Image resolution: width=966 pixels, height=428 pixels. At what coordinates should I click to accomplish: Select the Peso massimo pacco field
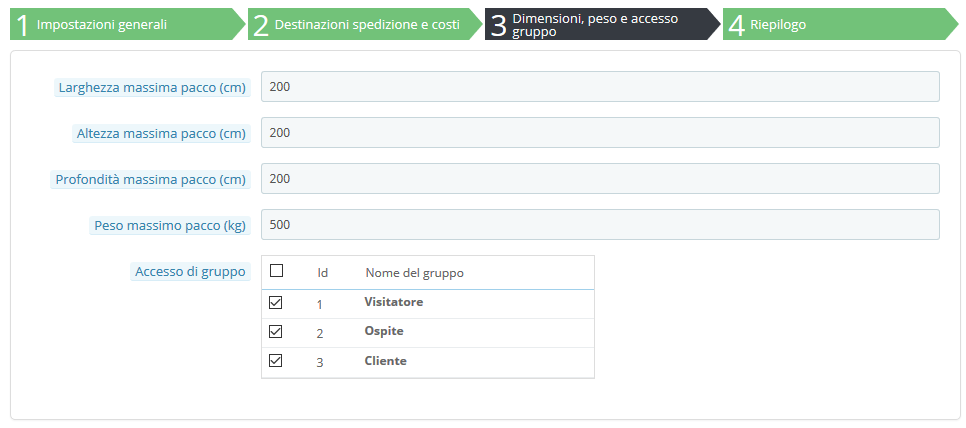coord(600,225)
